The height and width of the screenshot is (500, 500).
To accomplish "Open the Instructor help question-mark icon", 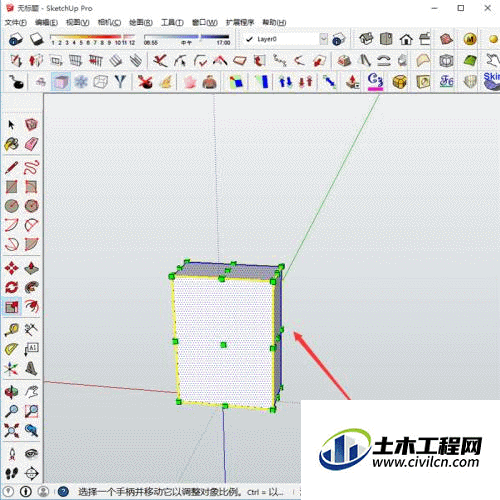I will [63, 491].
